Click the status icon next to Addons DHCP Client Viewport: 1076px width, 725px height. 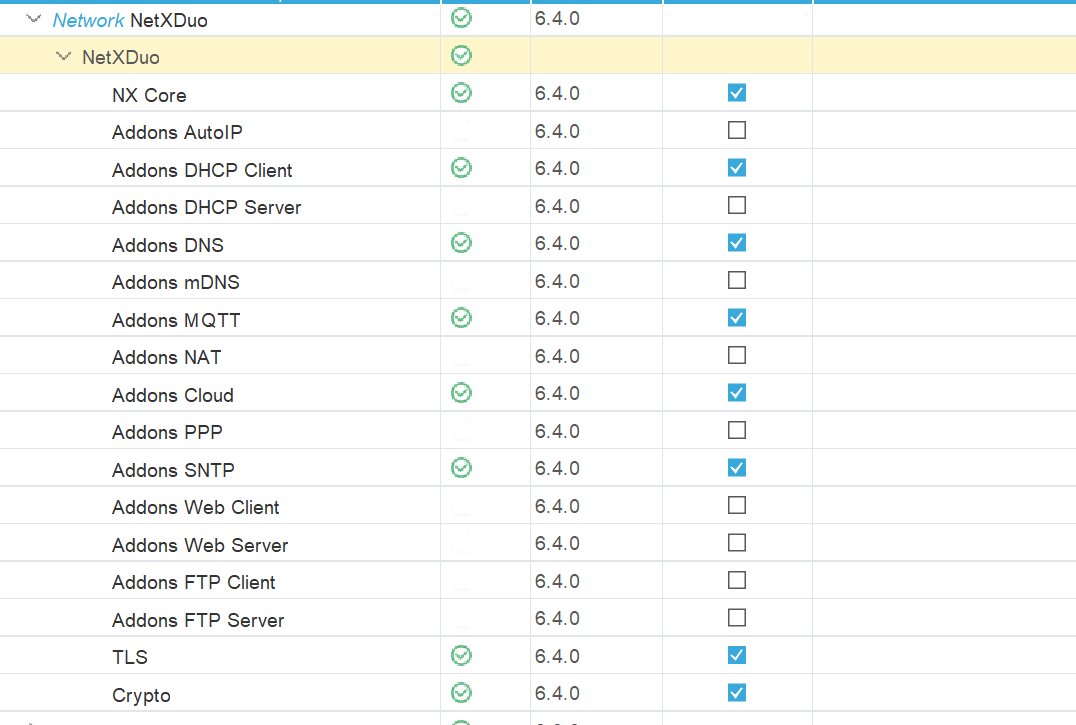[x=461, y=167]
